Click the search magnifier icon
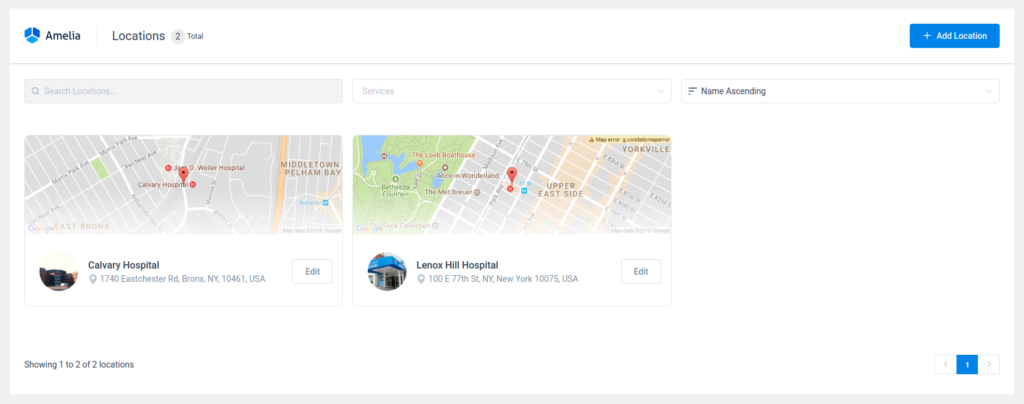Image resolution: width=1024 pixels, height=404 pixels. point(35,91)
